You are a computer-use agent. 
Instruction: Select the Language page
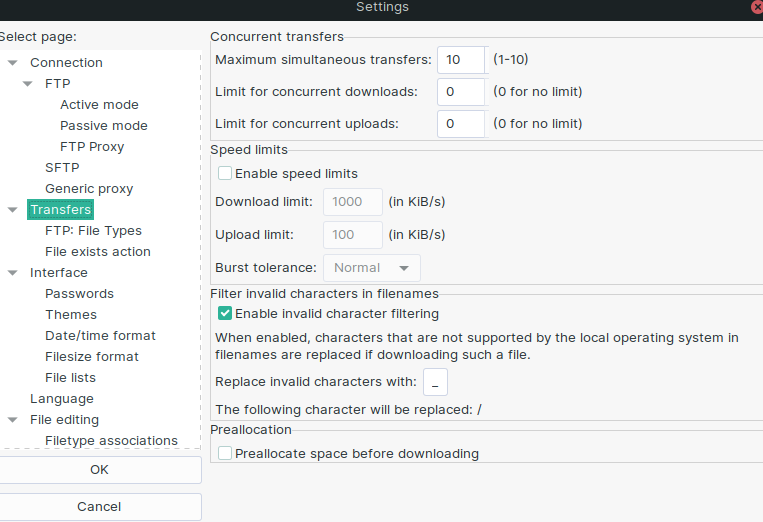[62, 399]
